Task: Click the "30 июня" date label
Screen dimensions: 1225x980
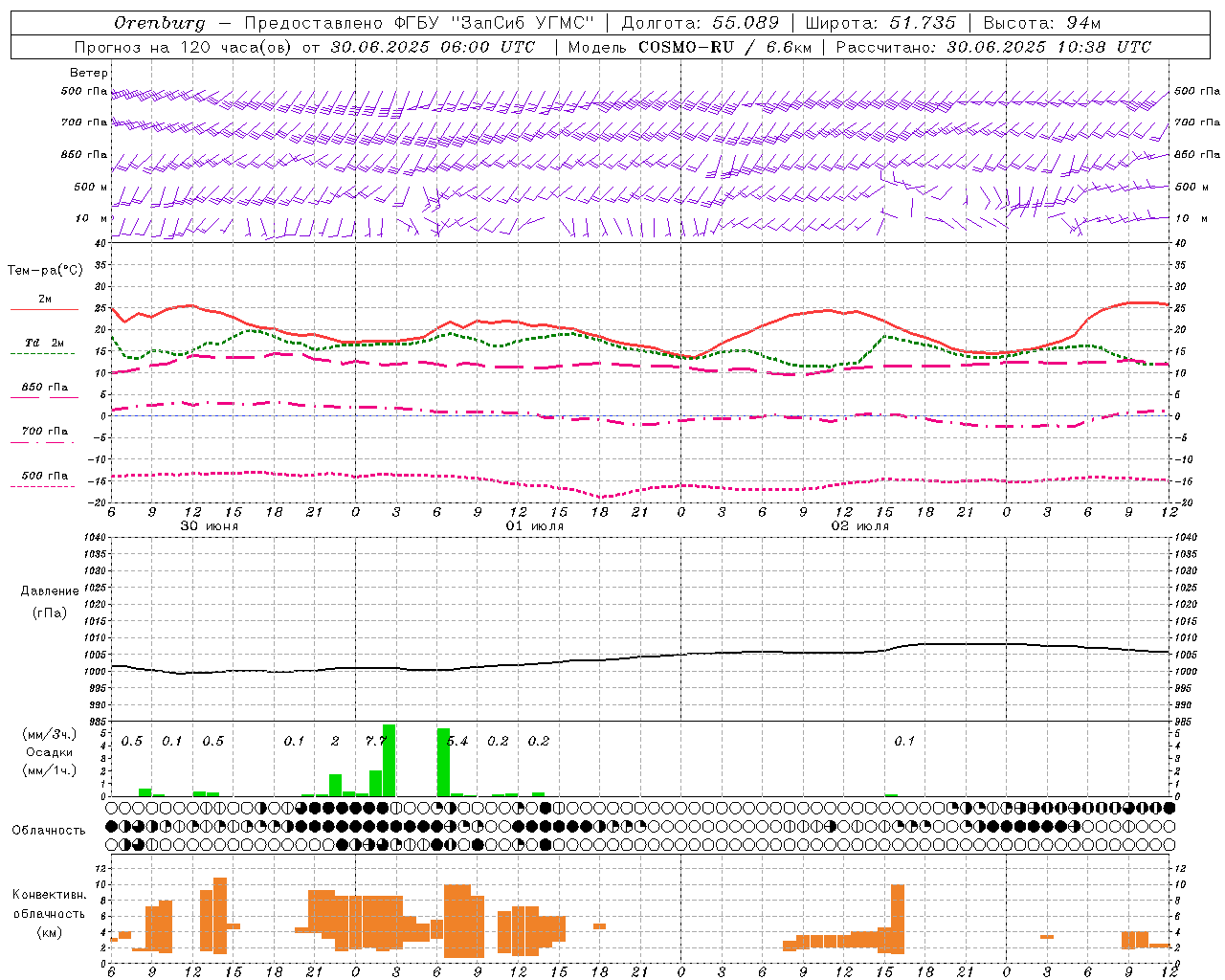Action: point(211,526)
